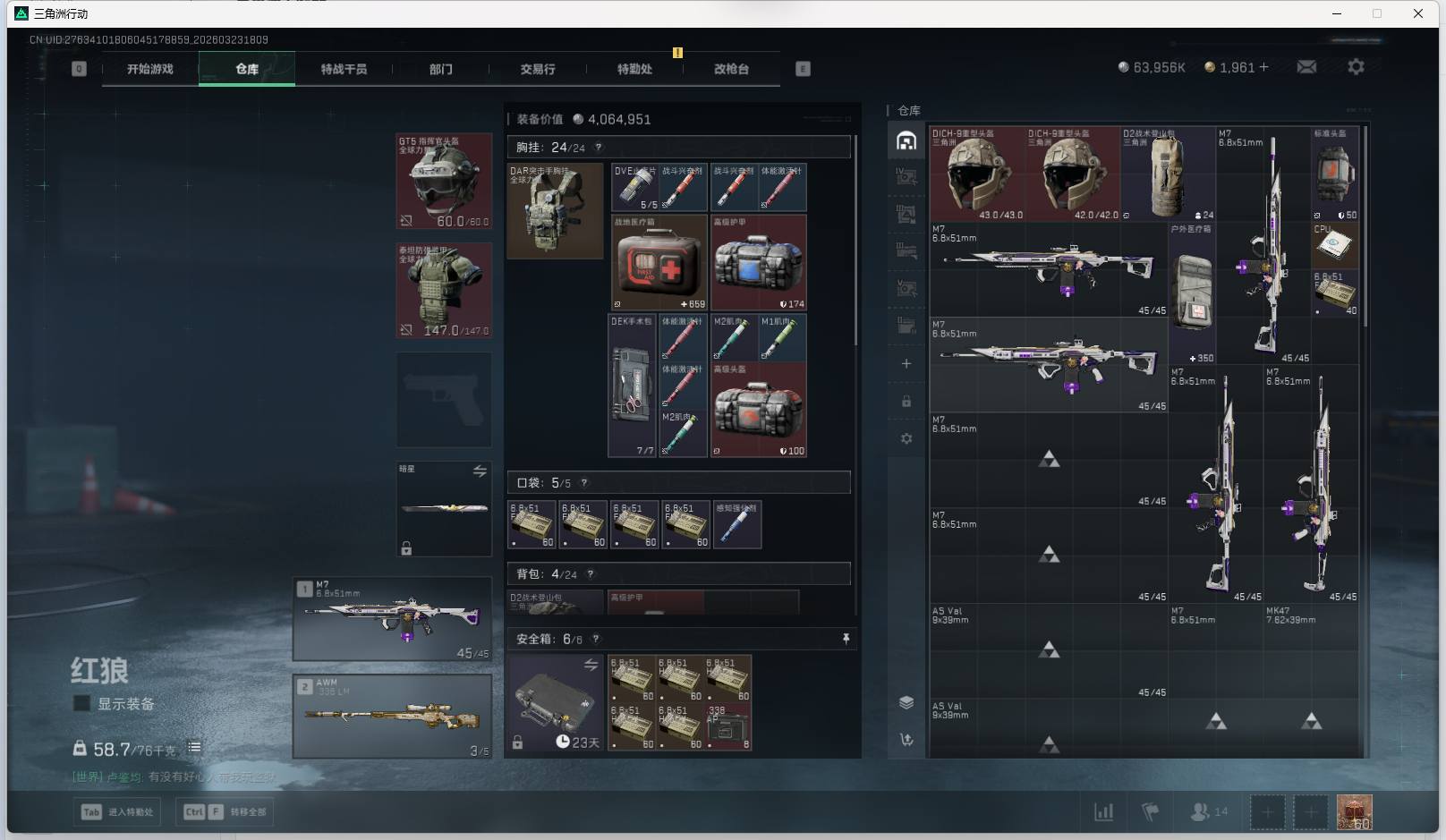Screen dimensions: 1446x840
Task: Click the warehouse grid vertical scrollbar
Action: coord(1365,226)
